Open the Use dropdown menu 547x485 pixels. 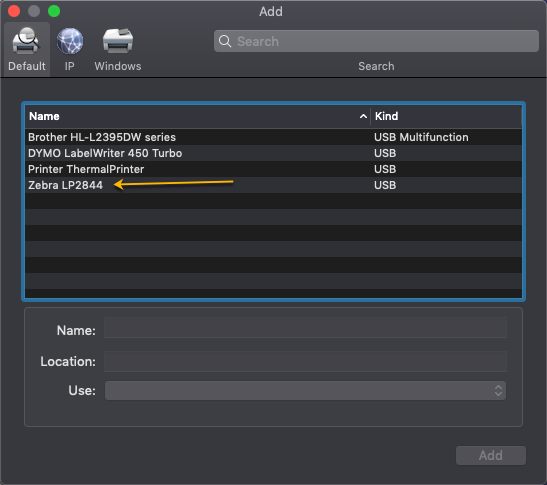point(305,390)
